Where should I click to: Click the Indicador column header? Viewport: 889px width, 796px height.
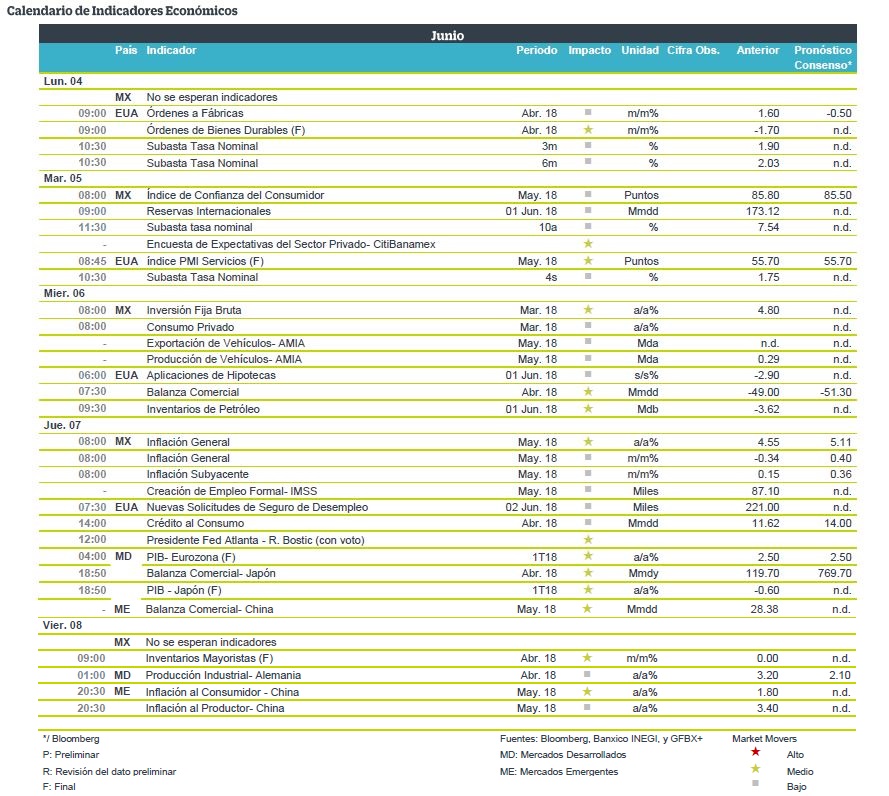pyautogui.click(x=171, y=50)
